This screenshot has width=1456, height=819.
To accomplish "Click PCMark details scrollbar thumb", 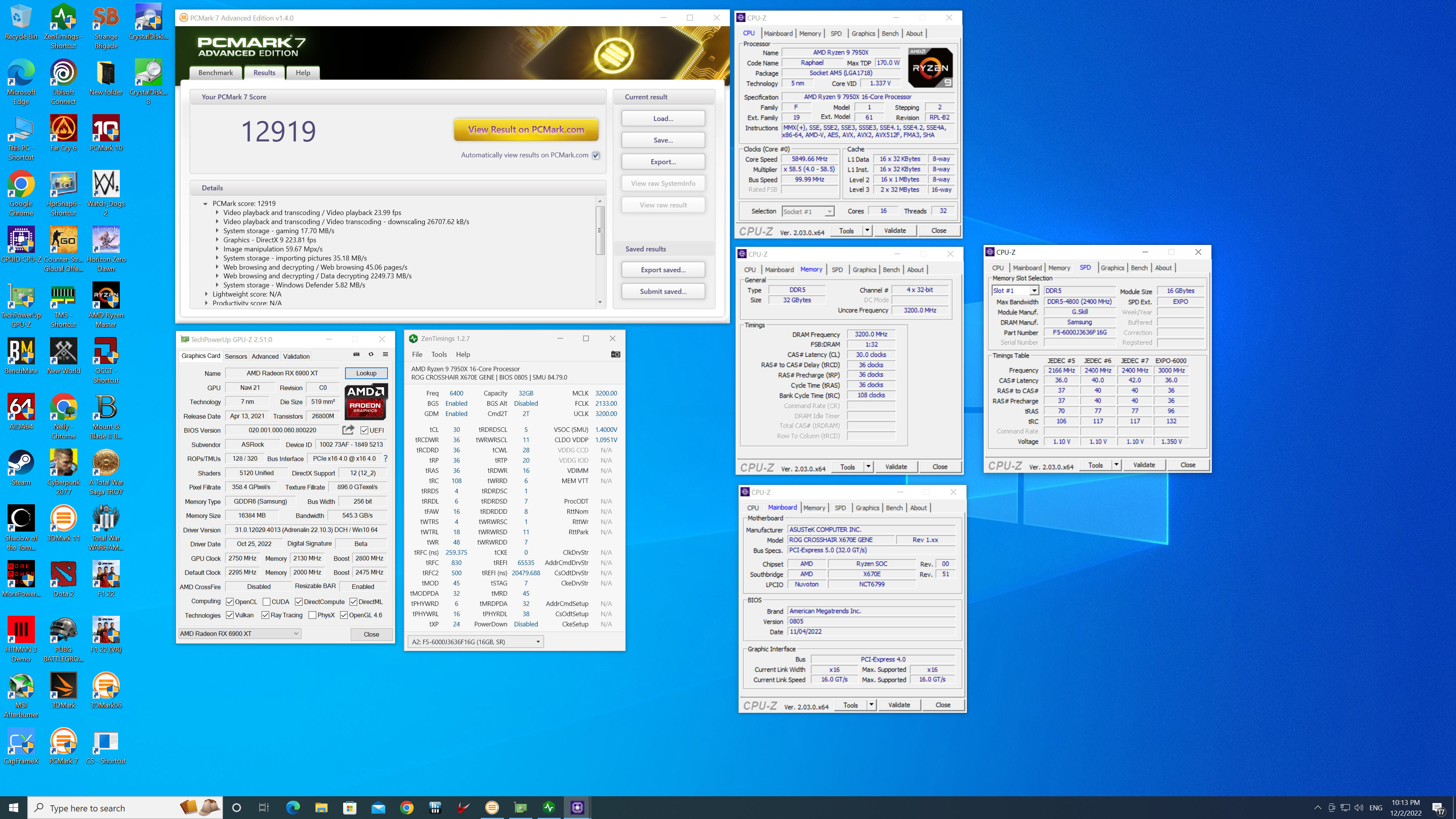I will click(600, 230).
